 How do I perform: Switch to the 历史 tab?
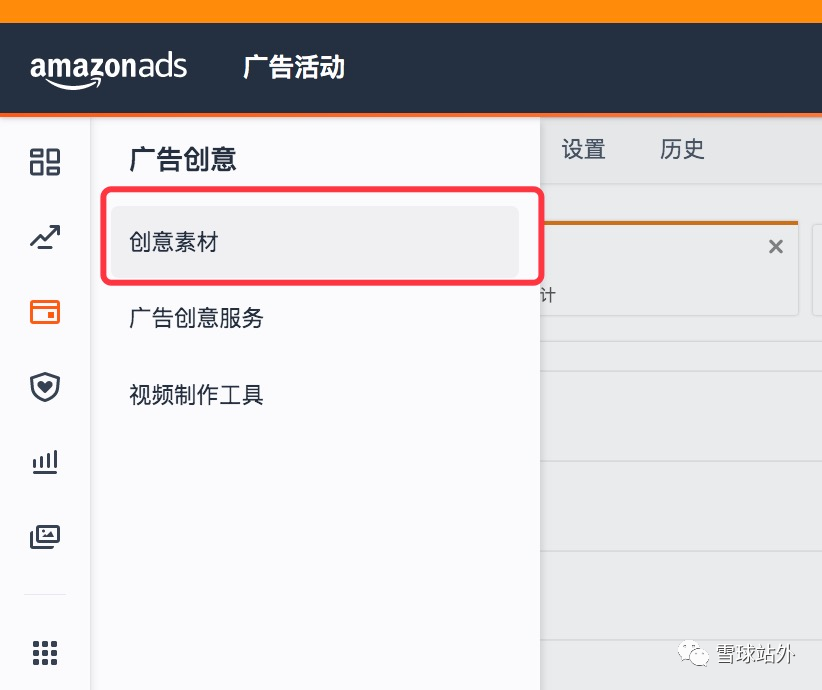point(681,149)
